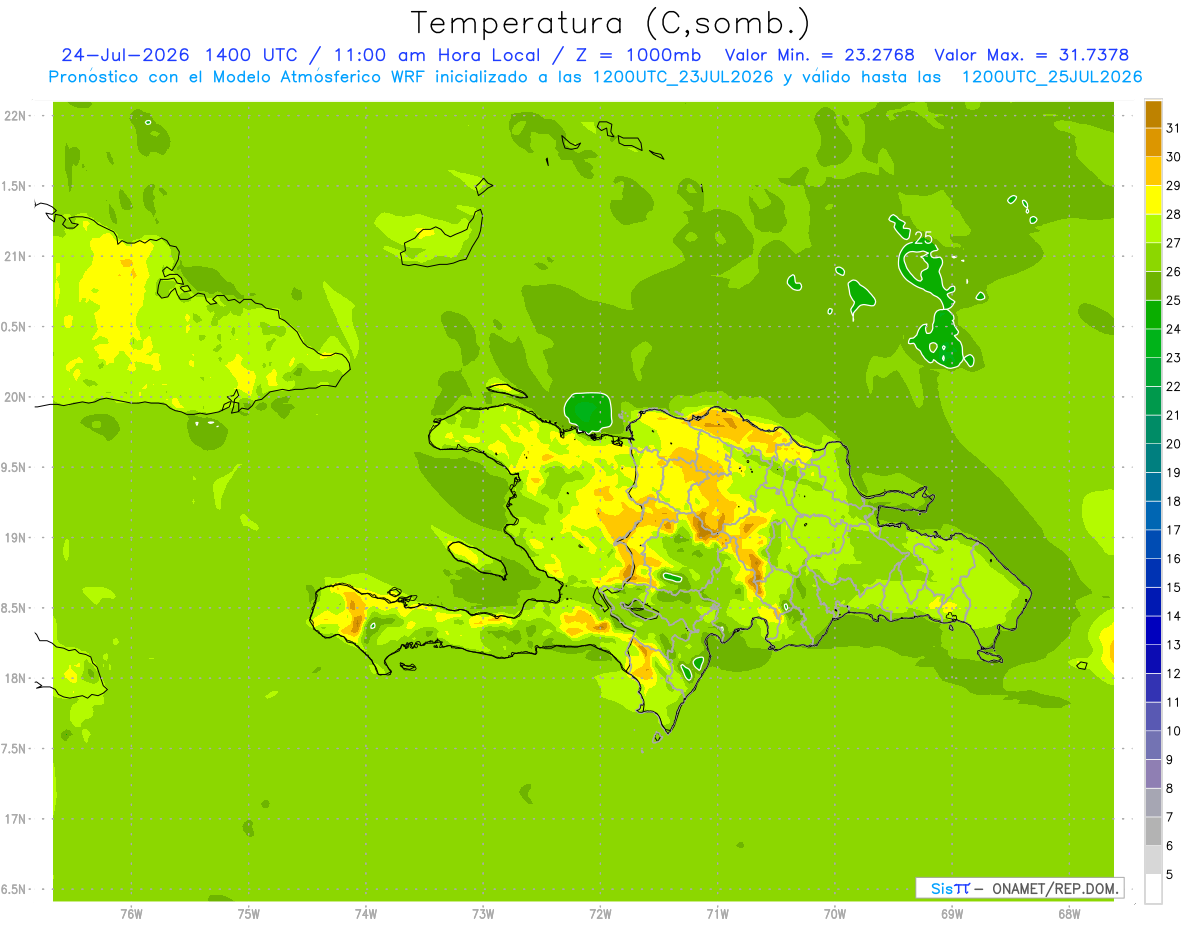Click the dark green cold patch north of Haiti
The height and width of the screenshot is (927, 1200).
pos(587,411)
